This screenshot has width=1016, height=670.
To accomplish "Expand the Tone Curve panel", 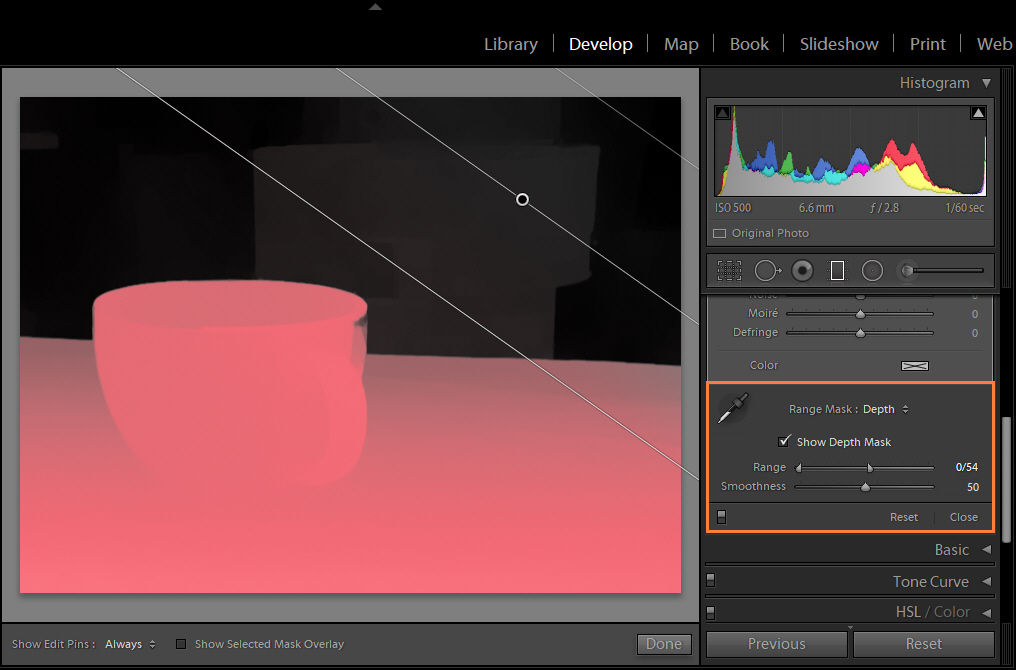I will pos(930,581).
